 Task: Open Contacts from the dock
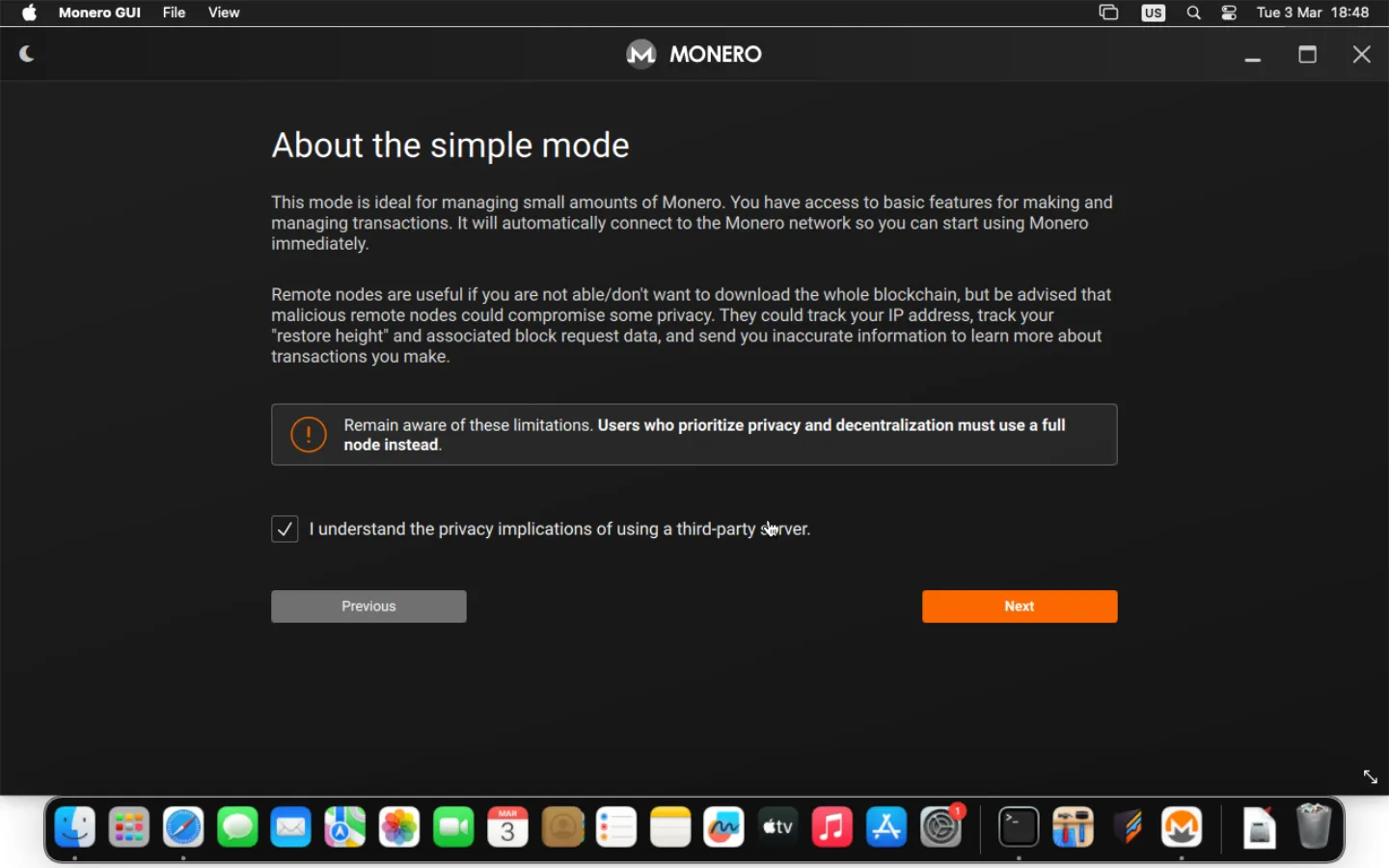pyautogui.click(x=562, y=827)
